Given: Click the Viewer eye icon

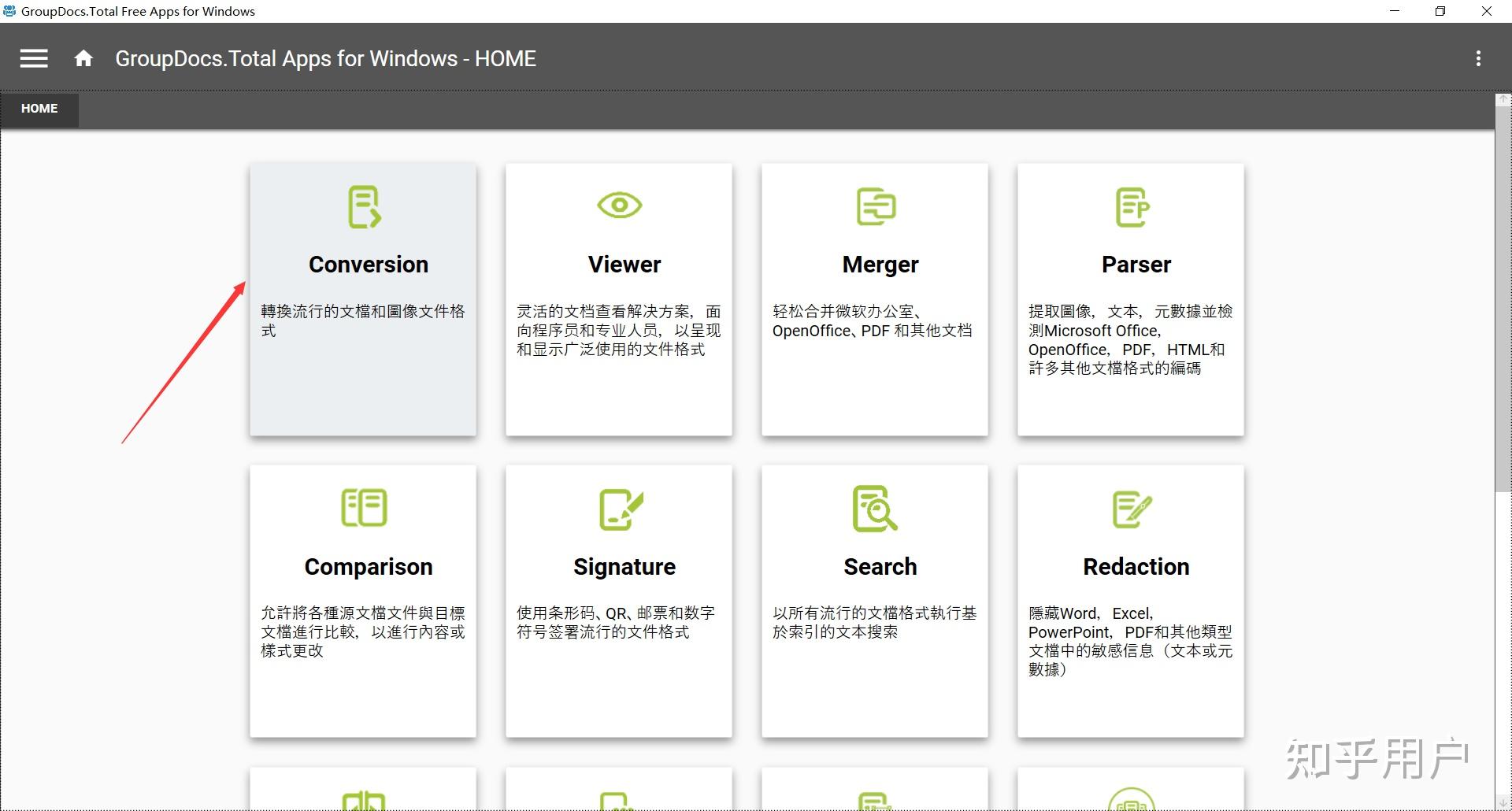Looking at the screenshot, I should tap(621, 206).
